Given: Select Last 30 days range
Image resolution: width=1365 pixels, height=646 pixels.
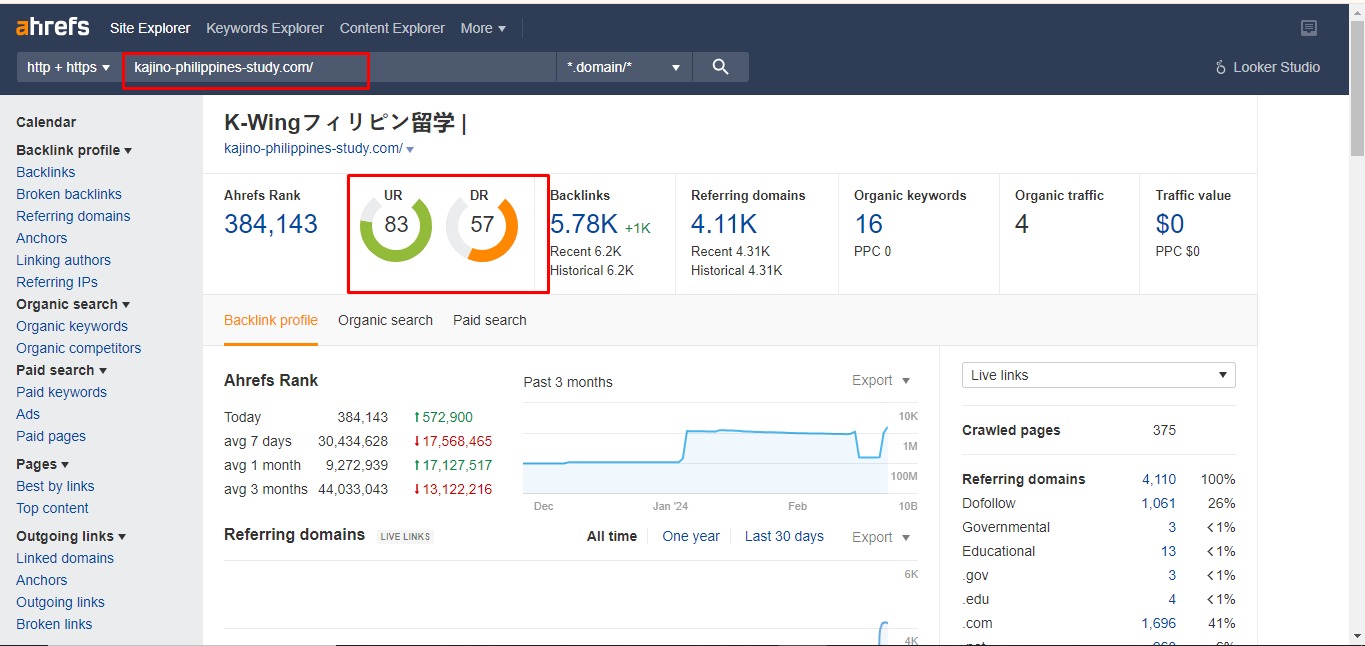Looking at the screenshot, I should click(784, 536).
